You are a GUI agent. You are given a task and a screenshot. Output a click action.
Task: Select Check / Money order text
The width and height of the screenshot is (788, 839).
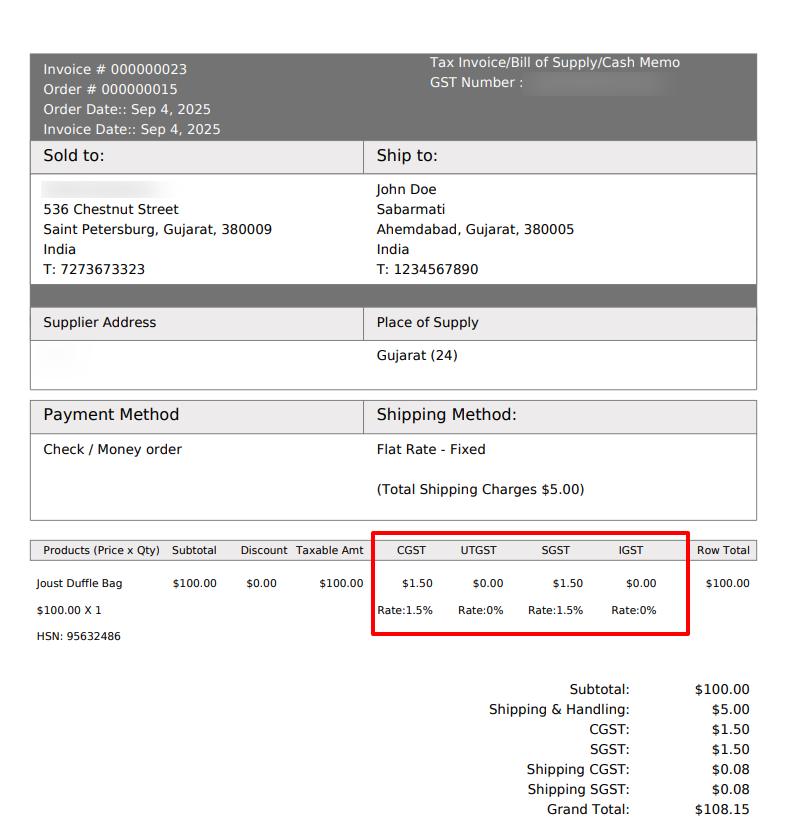point(112,449)
